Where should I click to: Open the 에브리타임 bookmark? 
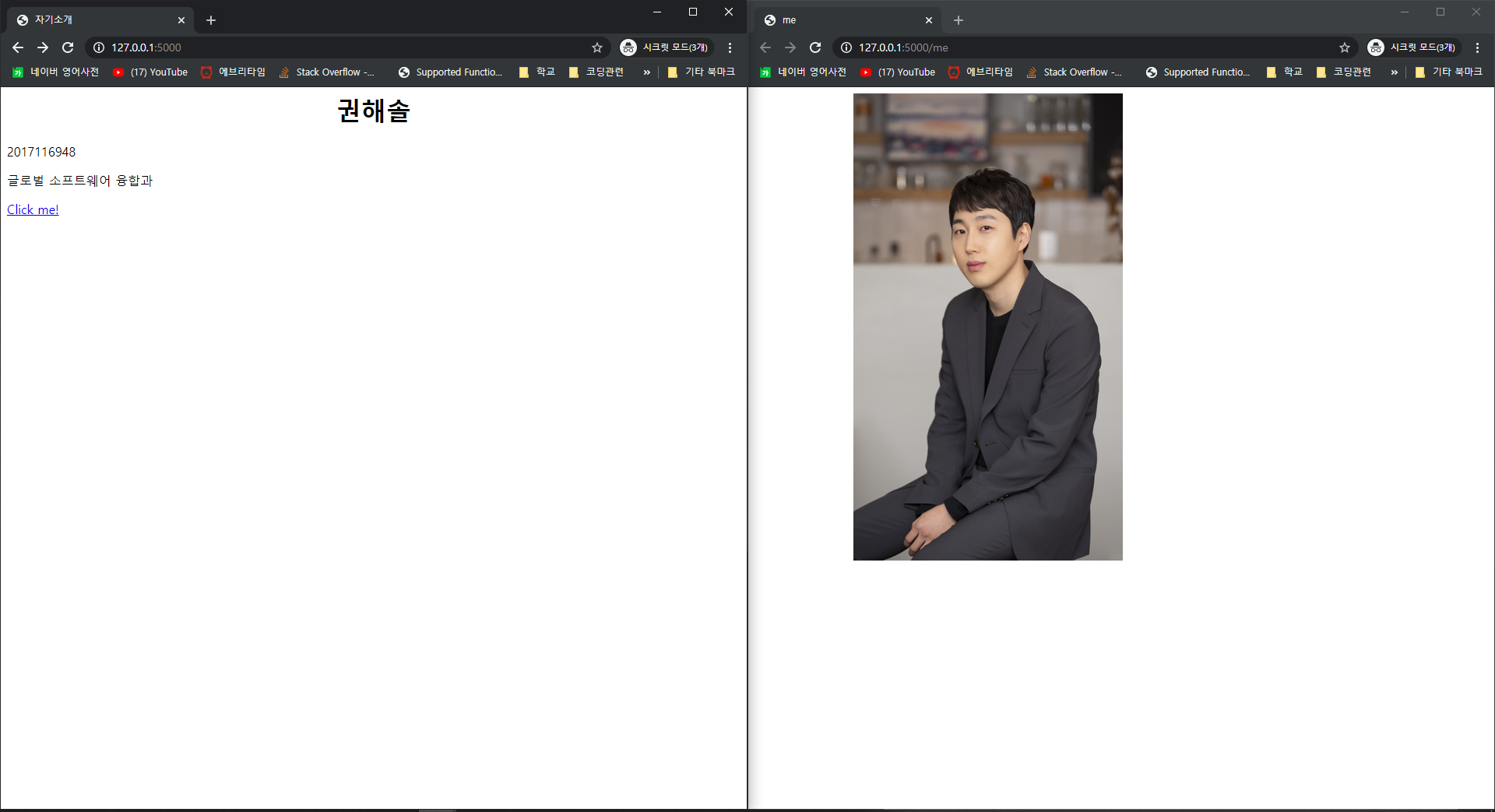[232, 72]
